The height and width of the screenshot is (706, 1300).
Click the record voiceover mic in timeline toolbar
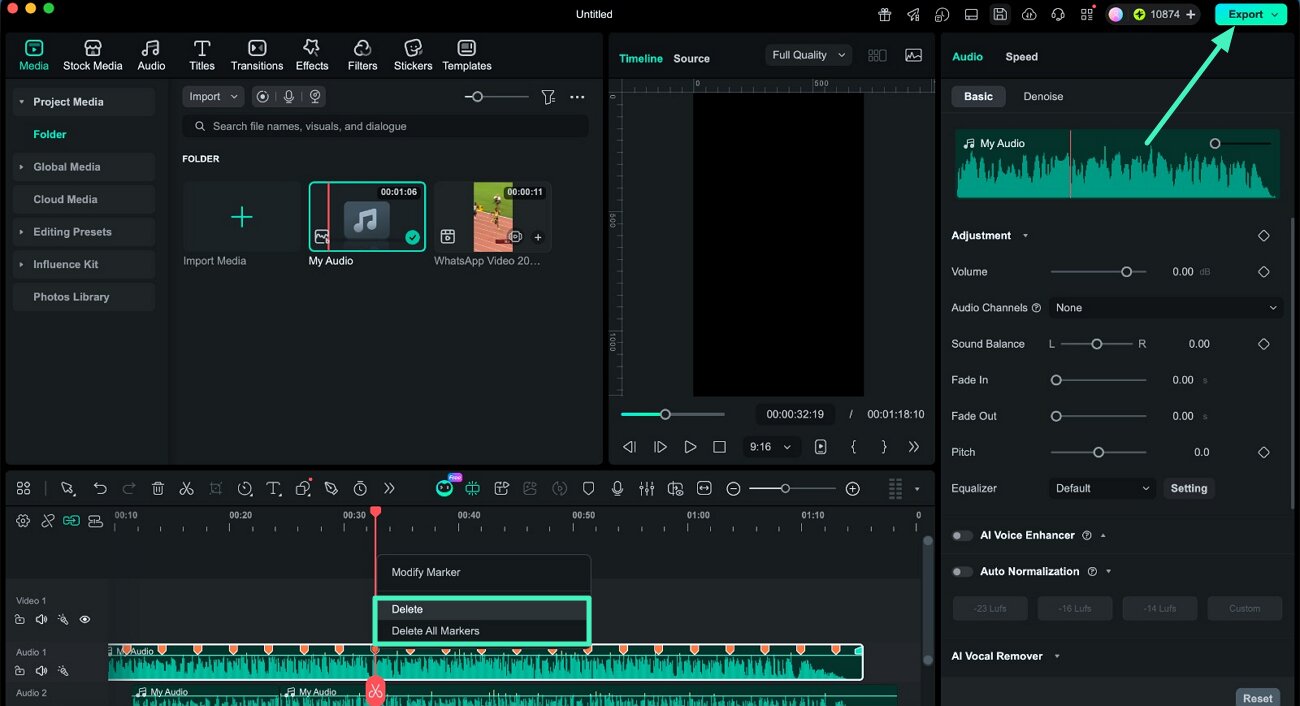pos(618,488)
